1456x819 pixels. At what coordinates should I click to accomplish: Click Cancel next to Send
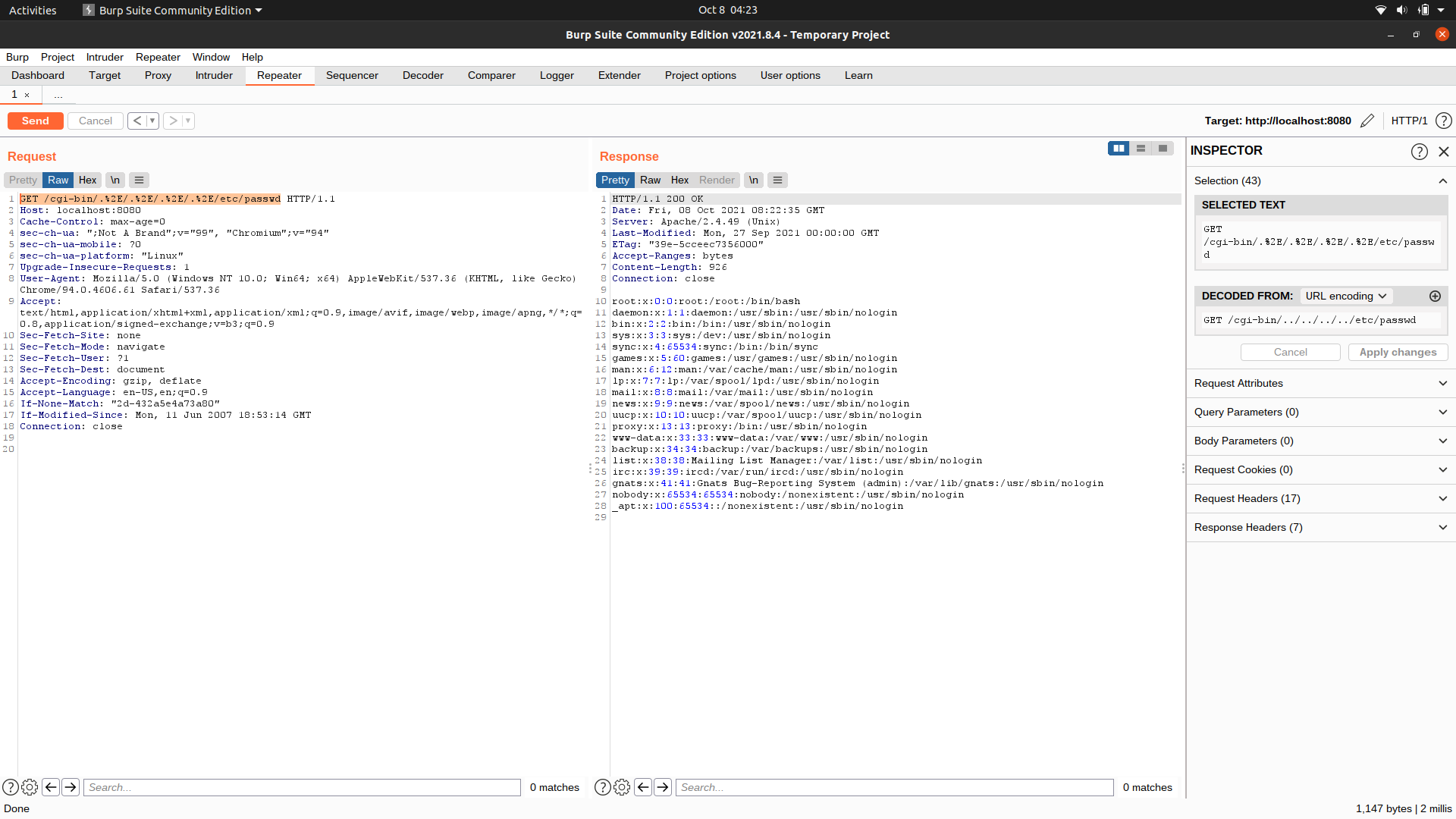click(x=96, y=121)
